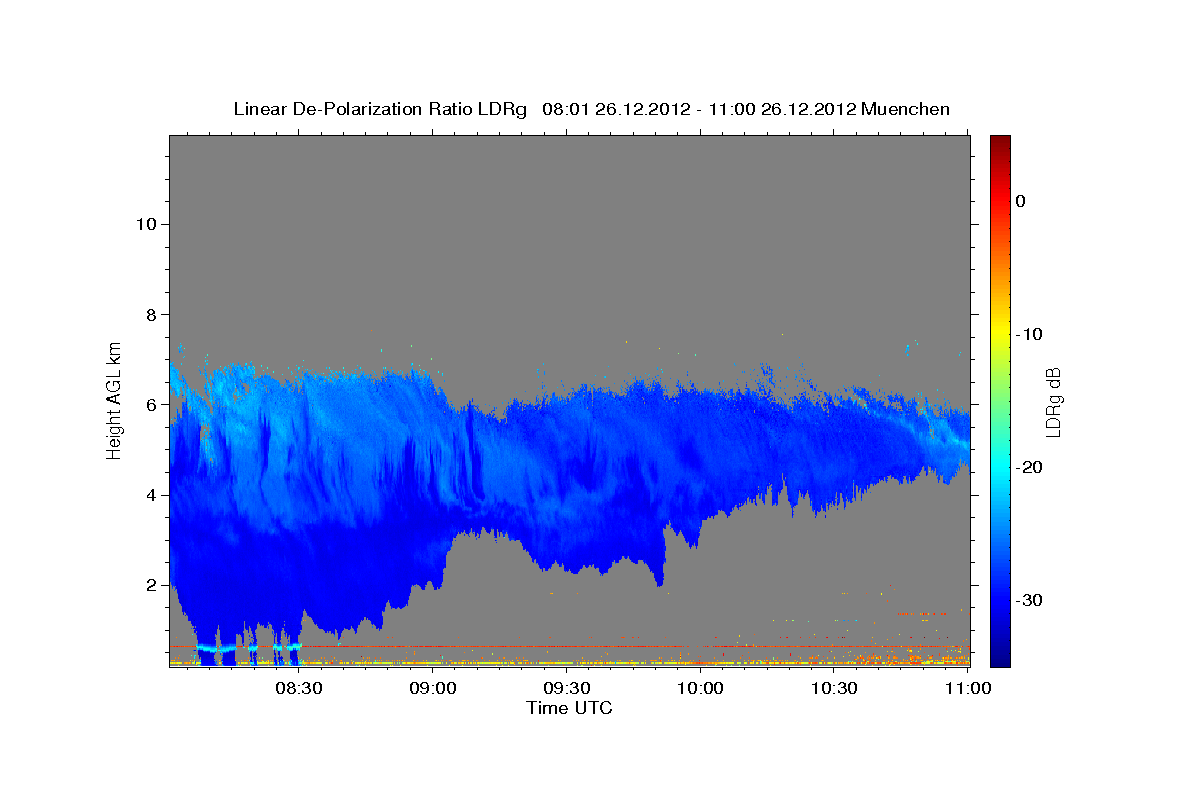Click the colorbar tick label '-10'
1200x800 pixels.
(1029, 334)
